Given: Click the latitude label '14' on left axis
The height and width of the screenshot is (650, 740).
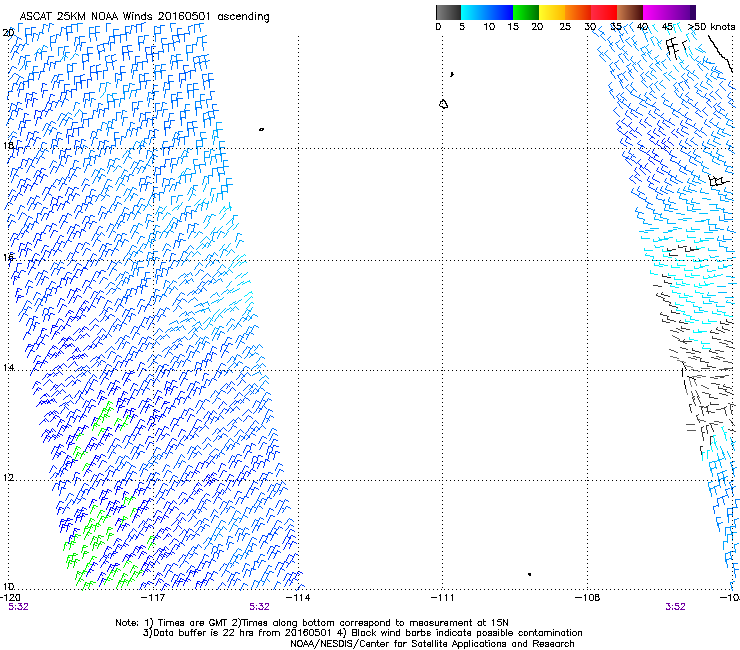Looking at the screenshot, I should (8, 367).
